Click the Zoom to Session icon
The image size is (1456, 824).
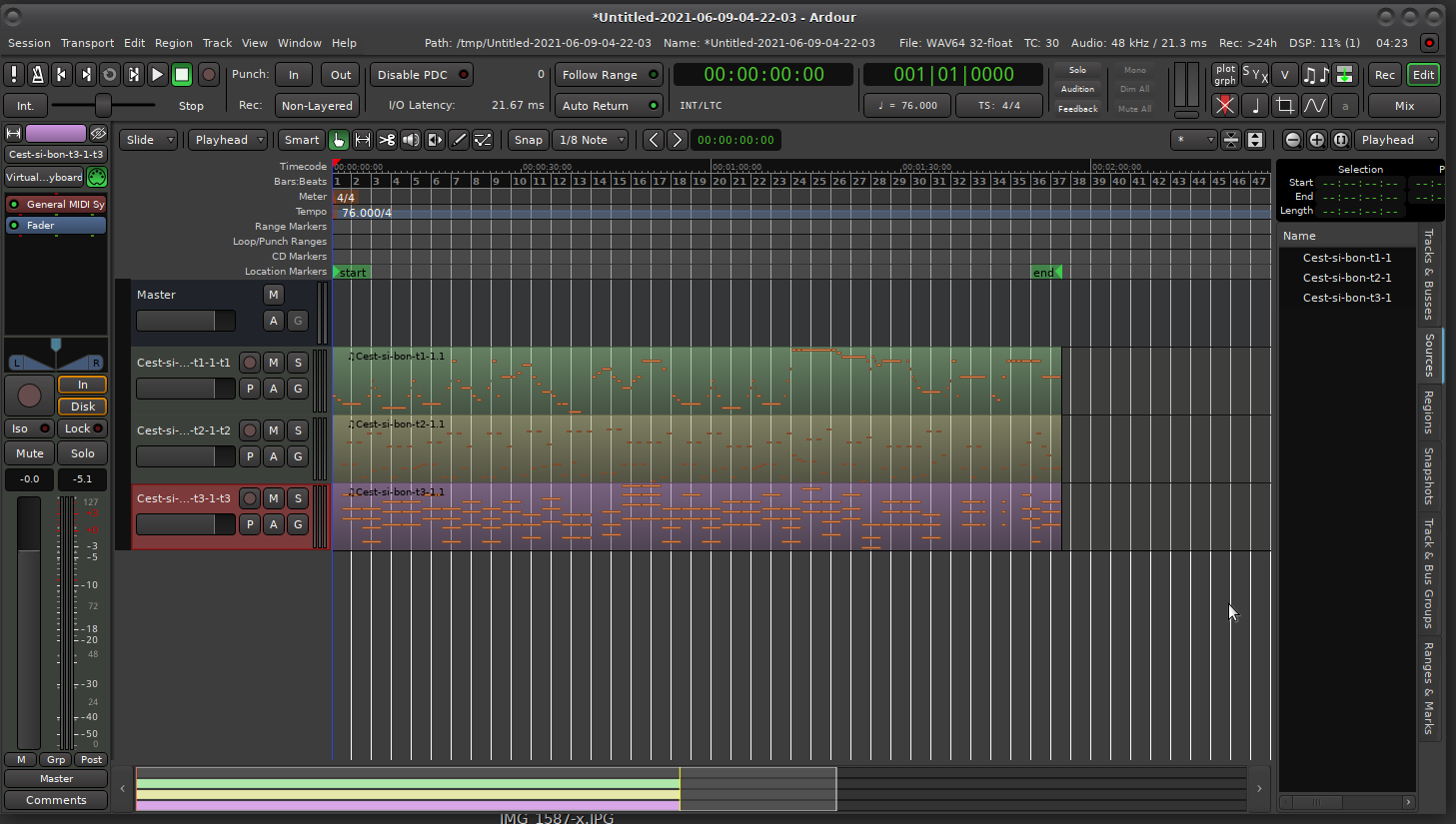point(1341,141)
